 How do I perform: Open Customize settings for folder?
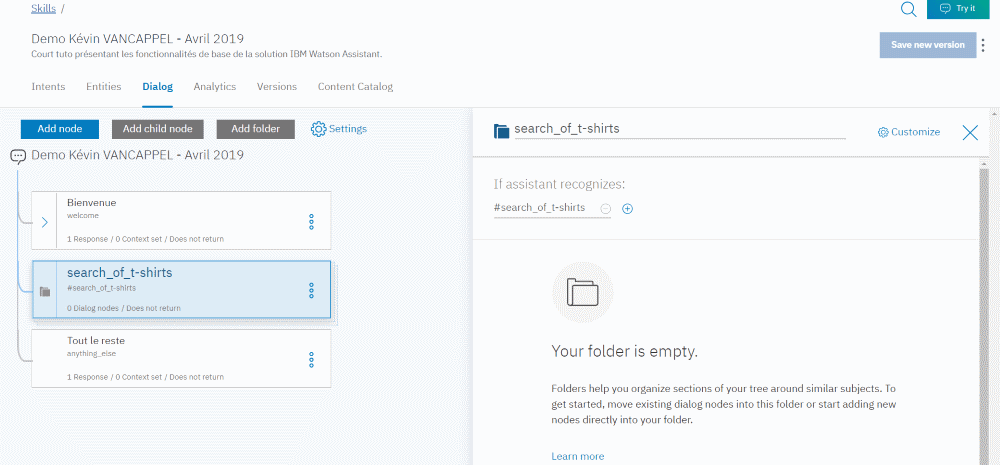909,132
